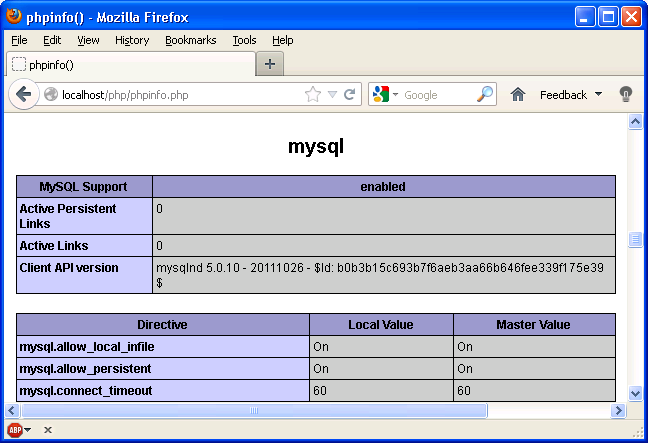Click Local Value On for mysql.allow_local_infile
The width and height of the screenshot is (648, 443).
click(x=381, y=347)
